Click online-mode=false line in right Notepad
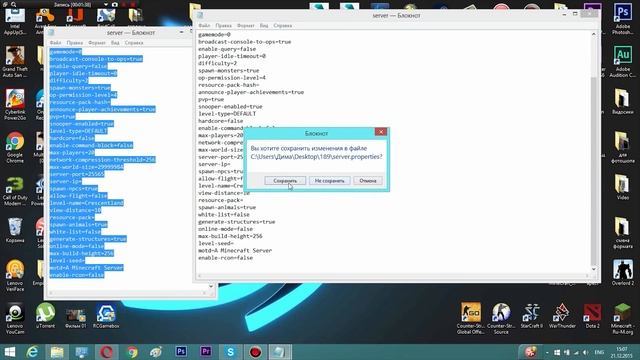 (x=225, y=229)
